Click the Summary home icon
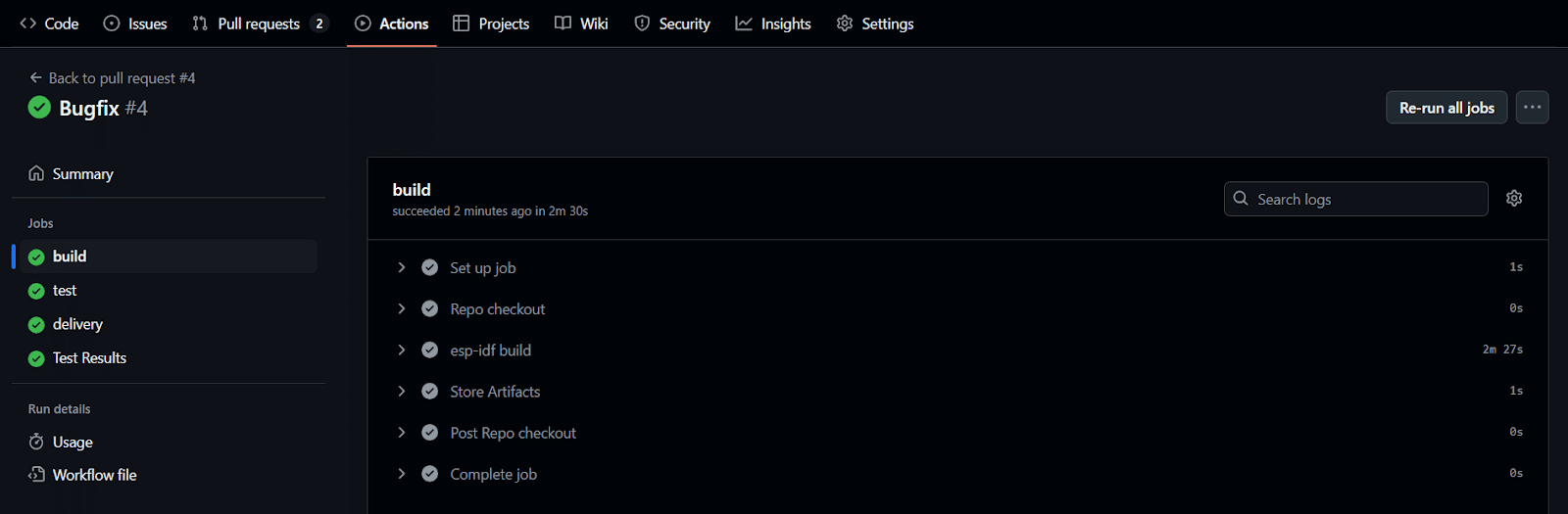This screenshot has width=1568, height=514. coord(36,173)
